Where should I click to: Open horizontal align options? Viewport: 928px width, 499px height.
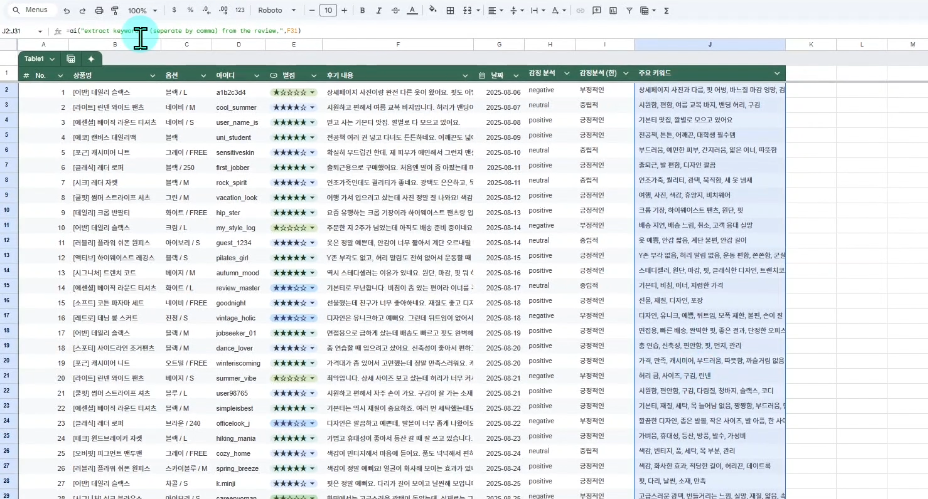[x=495, y=11]
